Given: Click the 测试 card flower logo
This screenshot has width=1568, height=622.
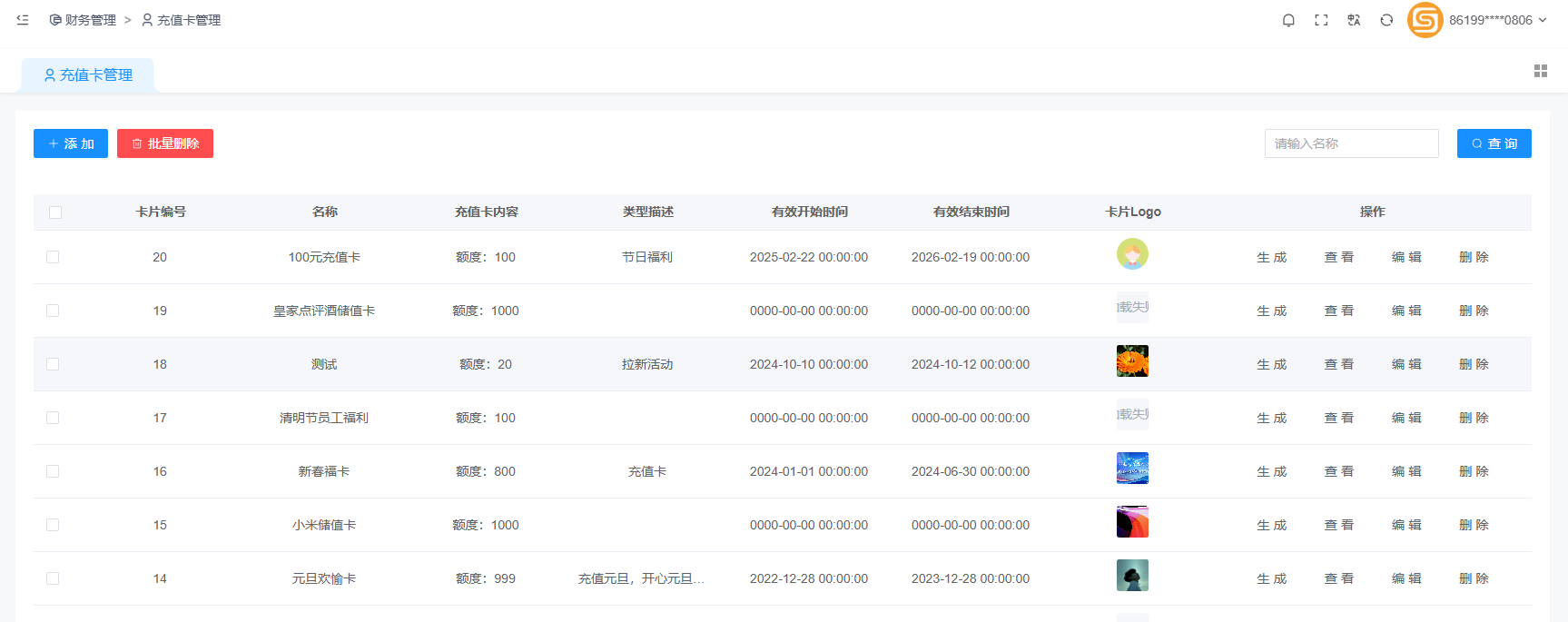Looking at the screenshot, I should [x=1132, y=361].
